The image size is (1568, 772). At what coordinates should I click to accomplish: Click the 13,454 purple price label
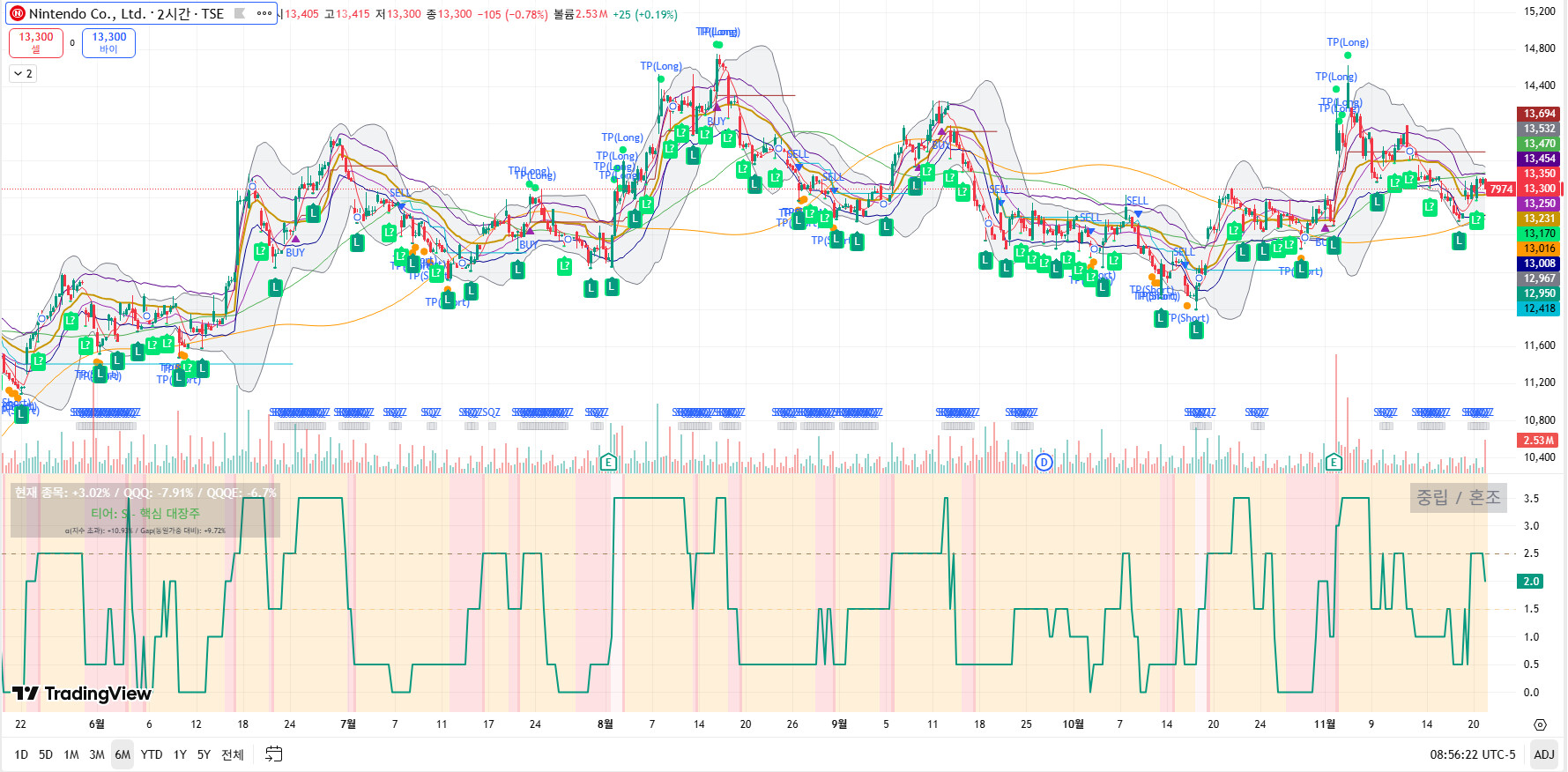tap(1539, 159)
